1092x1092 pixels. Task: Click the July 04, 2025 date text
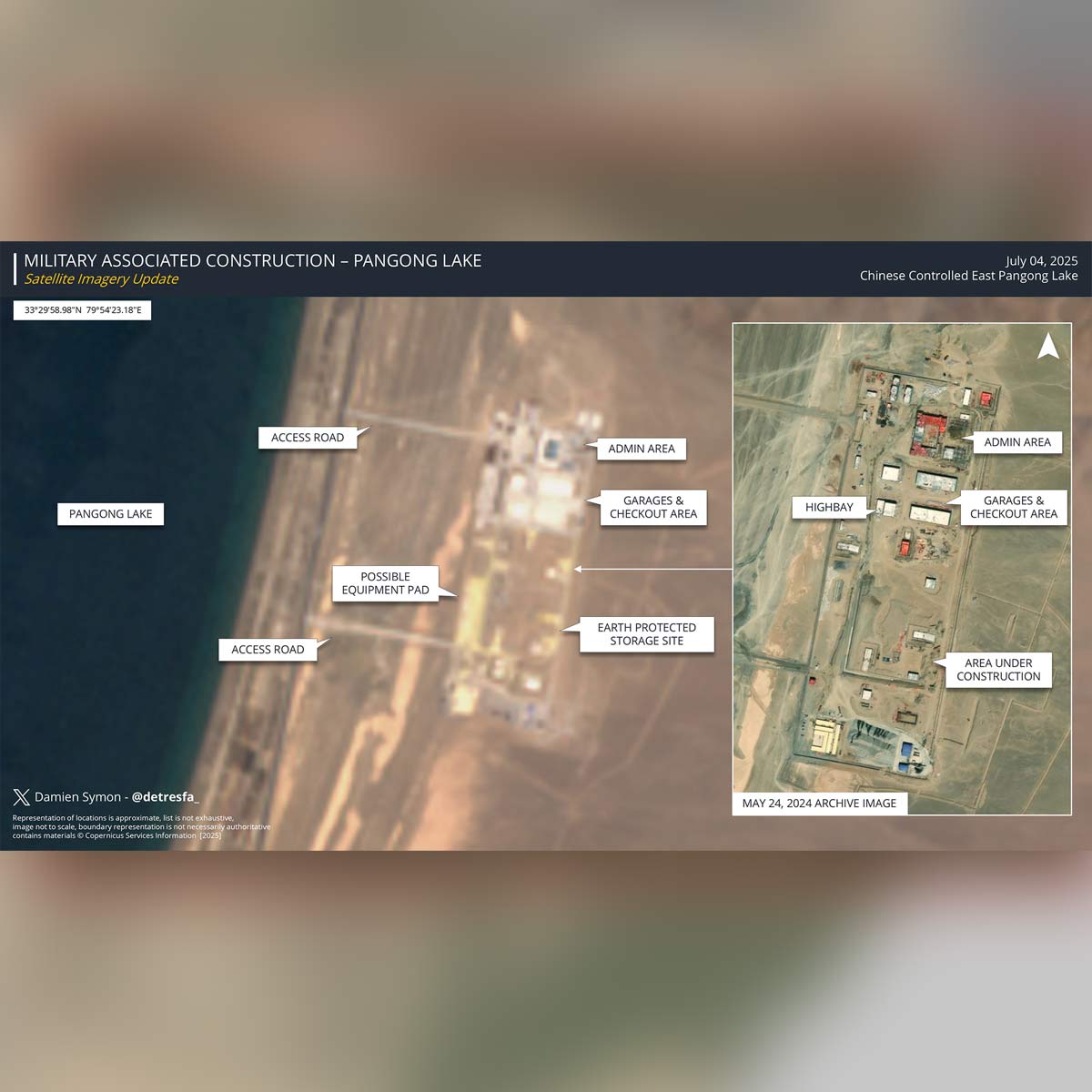(1041, 260)
